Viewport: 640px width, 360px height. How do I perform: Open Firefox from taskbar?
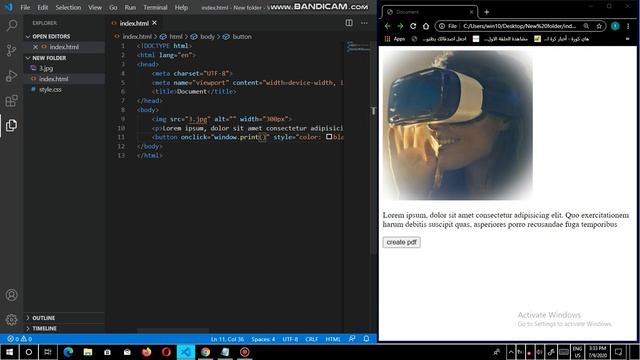click(x=147, y=352)
